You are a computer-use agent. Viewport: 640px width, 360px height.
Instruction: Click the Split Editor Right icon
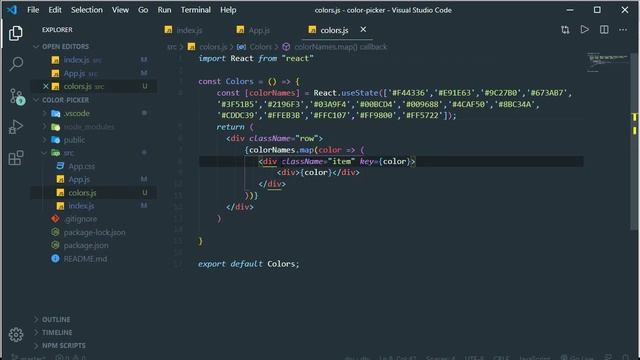(x=604, y=30)
